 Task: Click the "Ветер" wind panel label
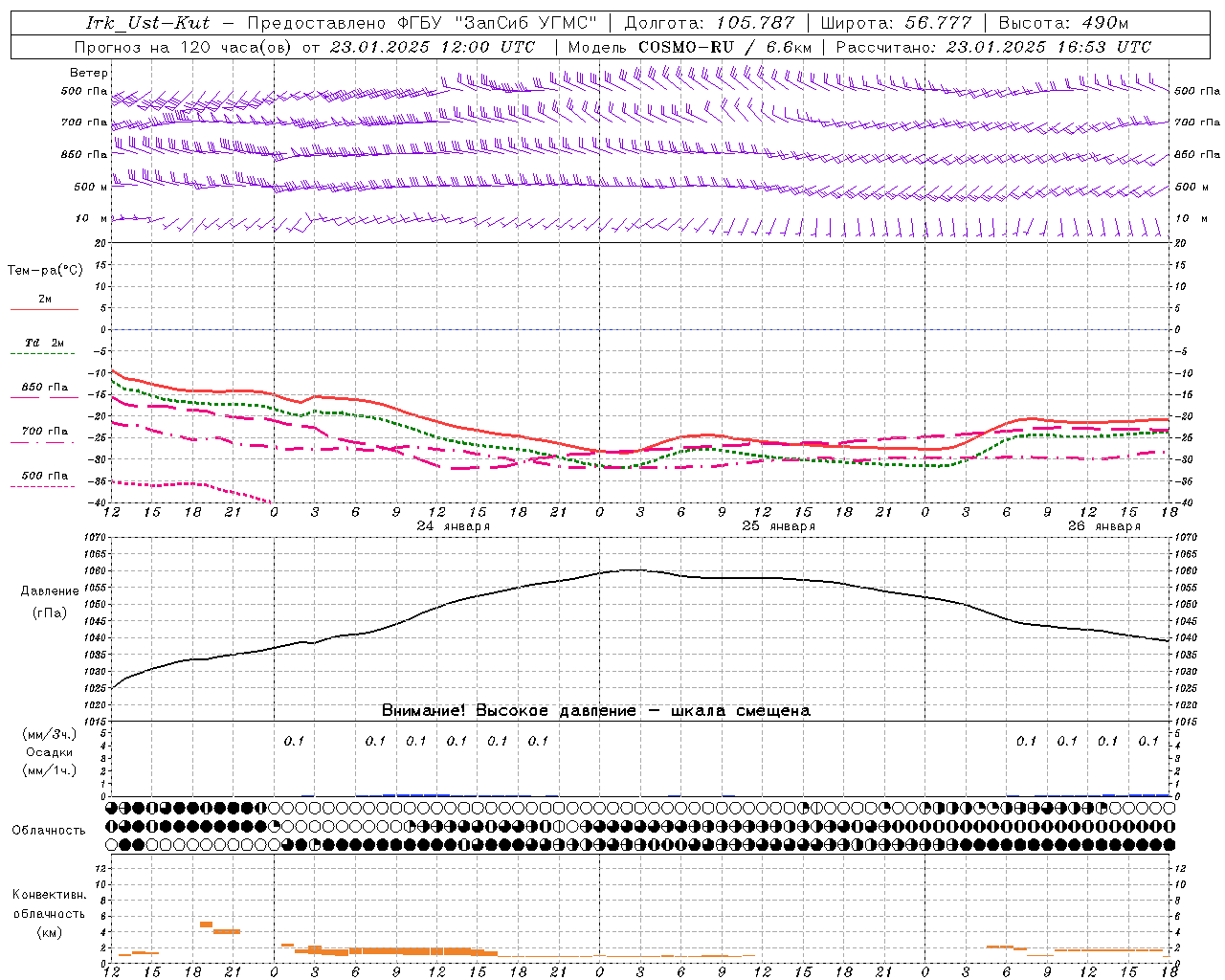coord(89,73)
